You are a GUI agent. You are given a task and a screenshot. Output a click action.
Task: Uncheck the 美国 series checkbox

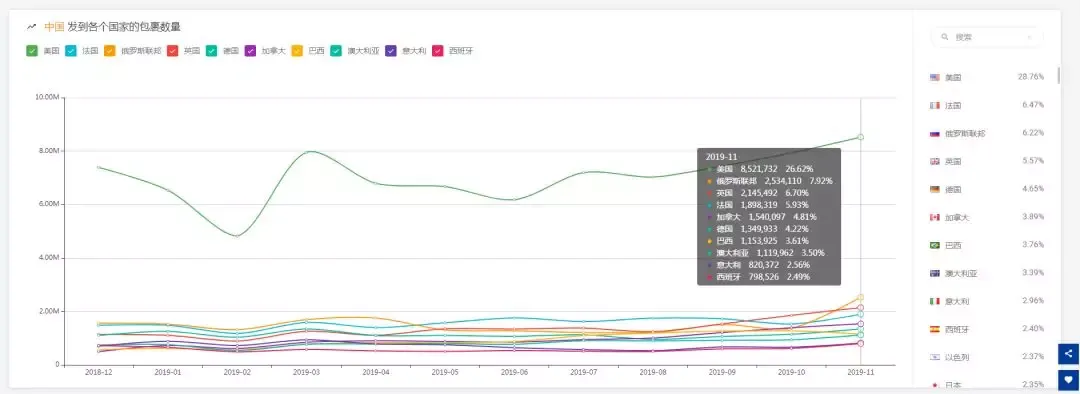click(32, 50)
